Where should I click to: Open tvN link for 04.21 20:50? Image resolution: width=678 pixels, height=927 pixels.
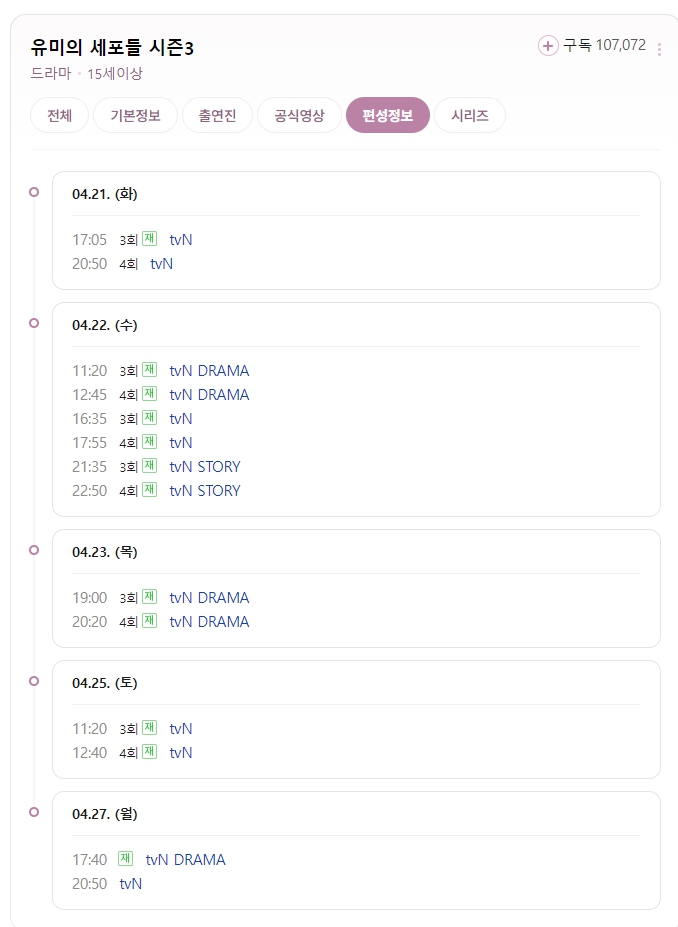pyautogui.click(x=162, y=264)
